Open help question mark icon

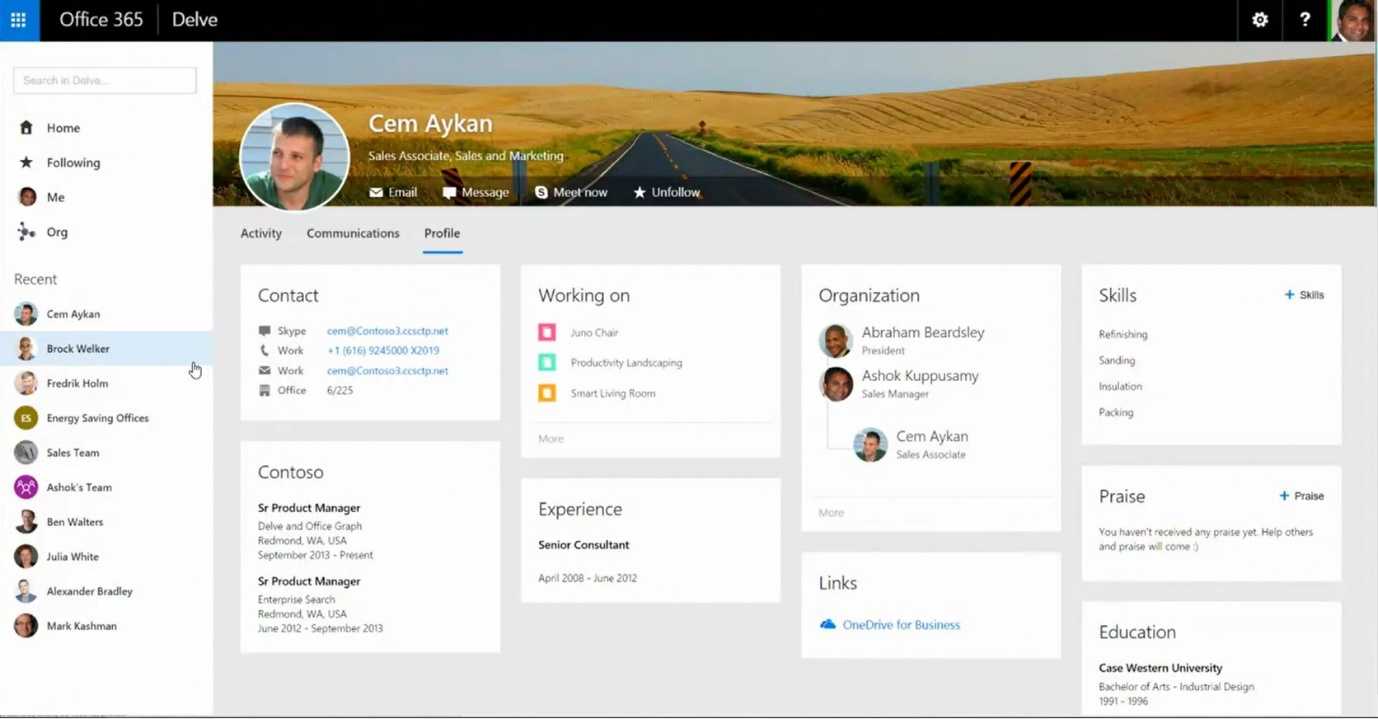[x=1304, y=20]
